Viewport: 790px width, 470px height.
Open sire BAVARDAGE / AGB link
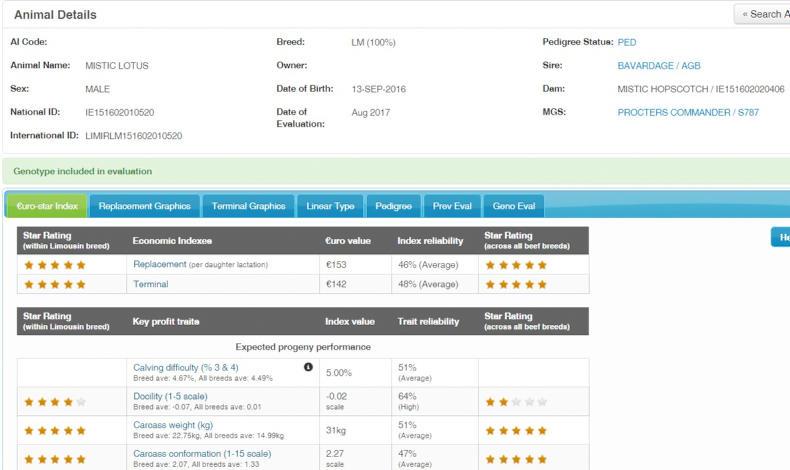click(x=659, y=66)
